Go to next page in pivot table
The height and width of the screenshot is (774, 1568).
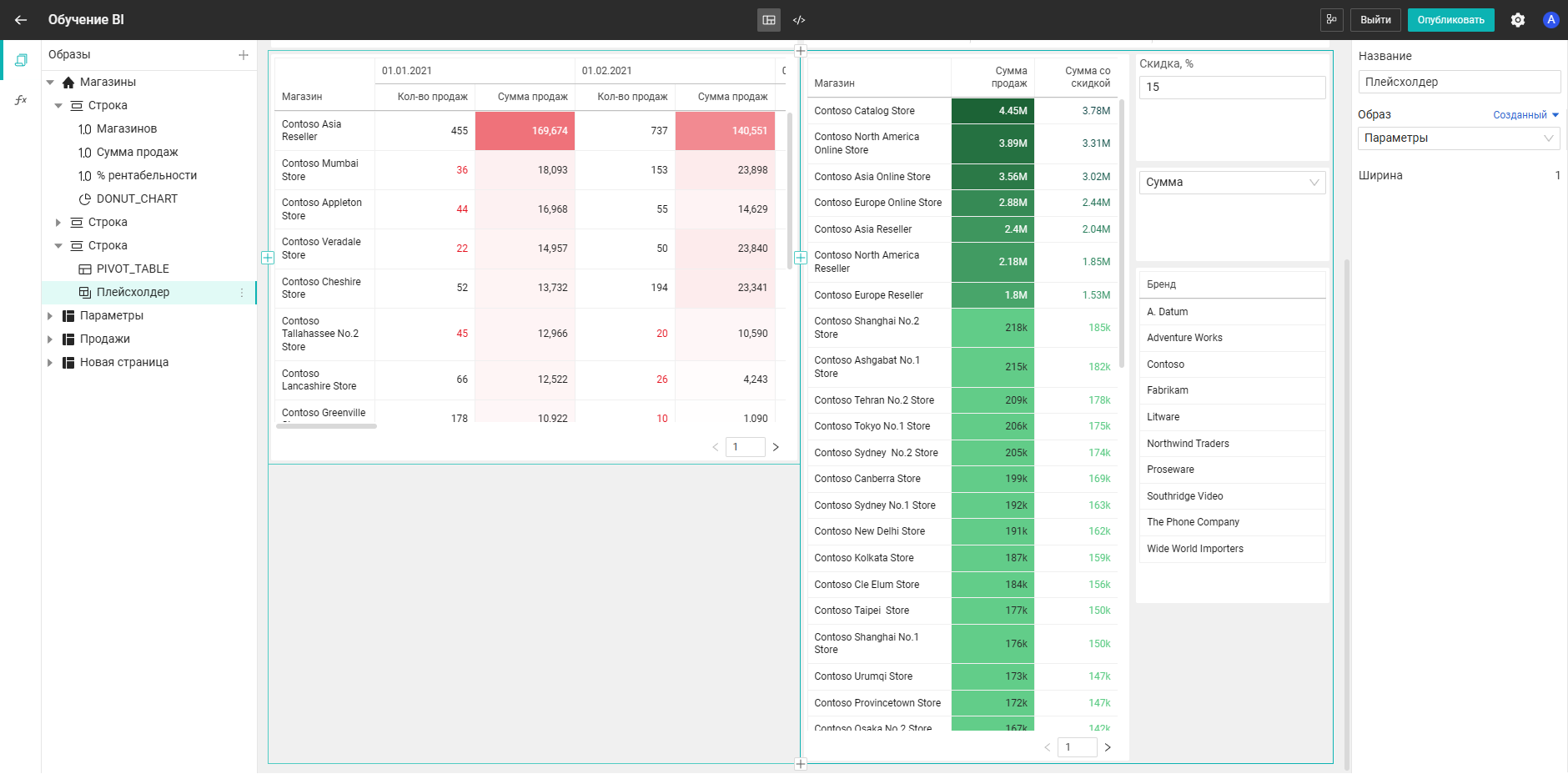tap(776, 447)
